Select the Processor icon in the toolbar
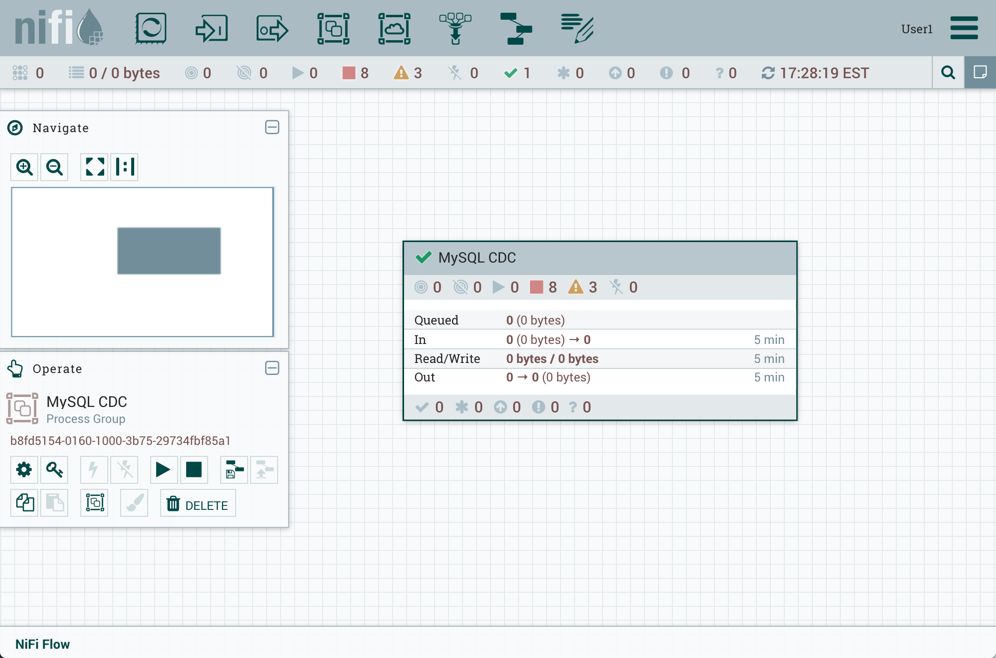Viewport: 996px width, 658px height. point(151,28)
